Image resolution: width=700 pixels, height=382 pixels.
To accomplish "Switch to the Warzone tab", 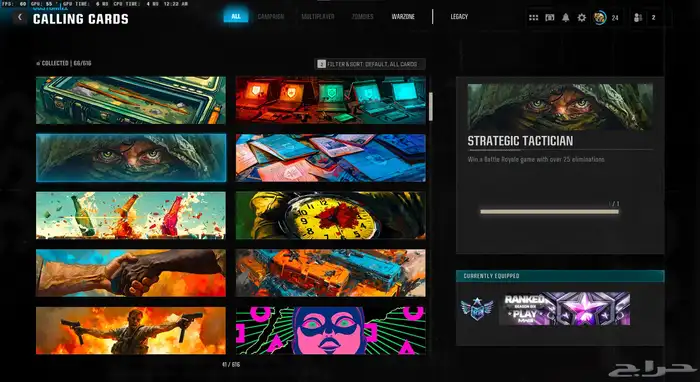I will [x=403, y=17].
